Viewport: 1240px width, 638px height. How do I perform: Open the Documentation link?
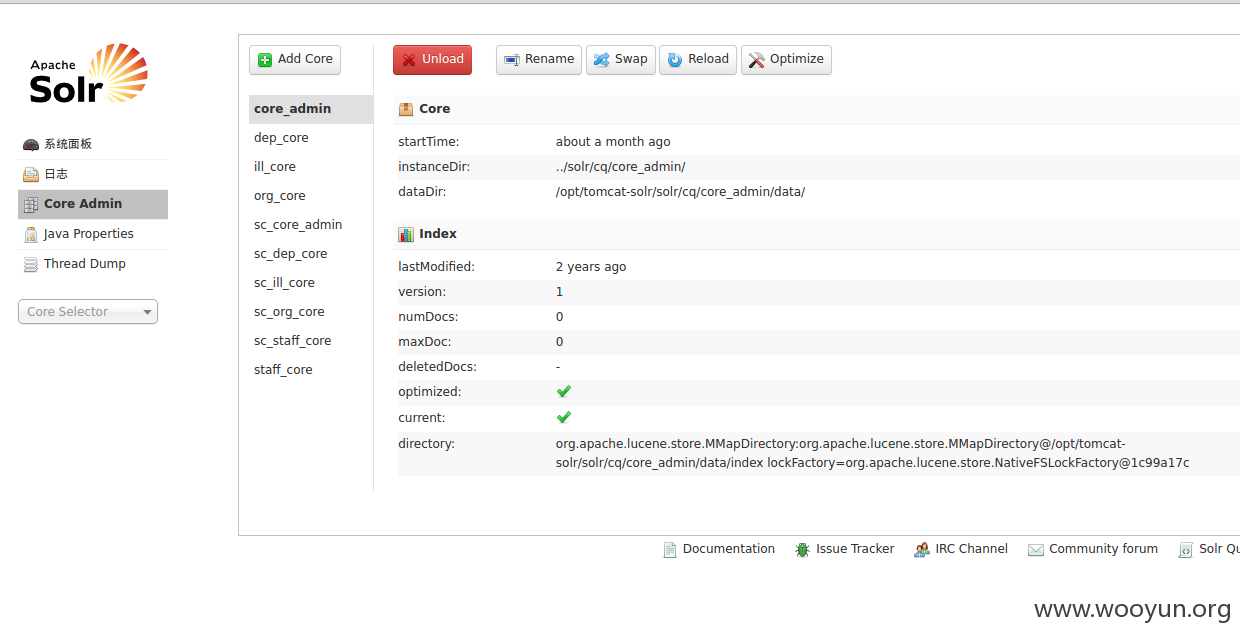719,549
